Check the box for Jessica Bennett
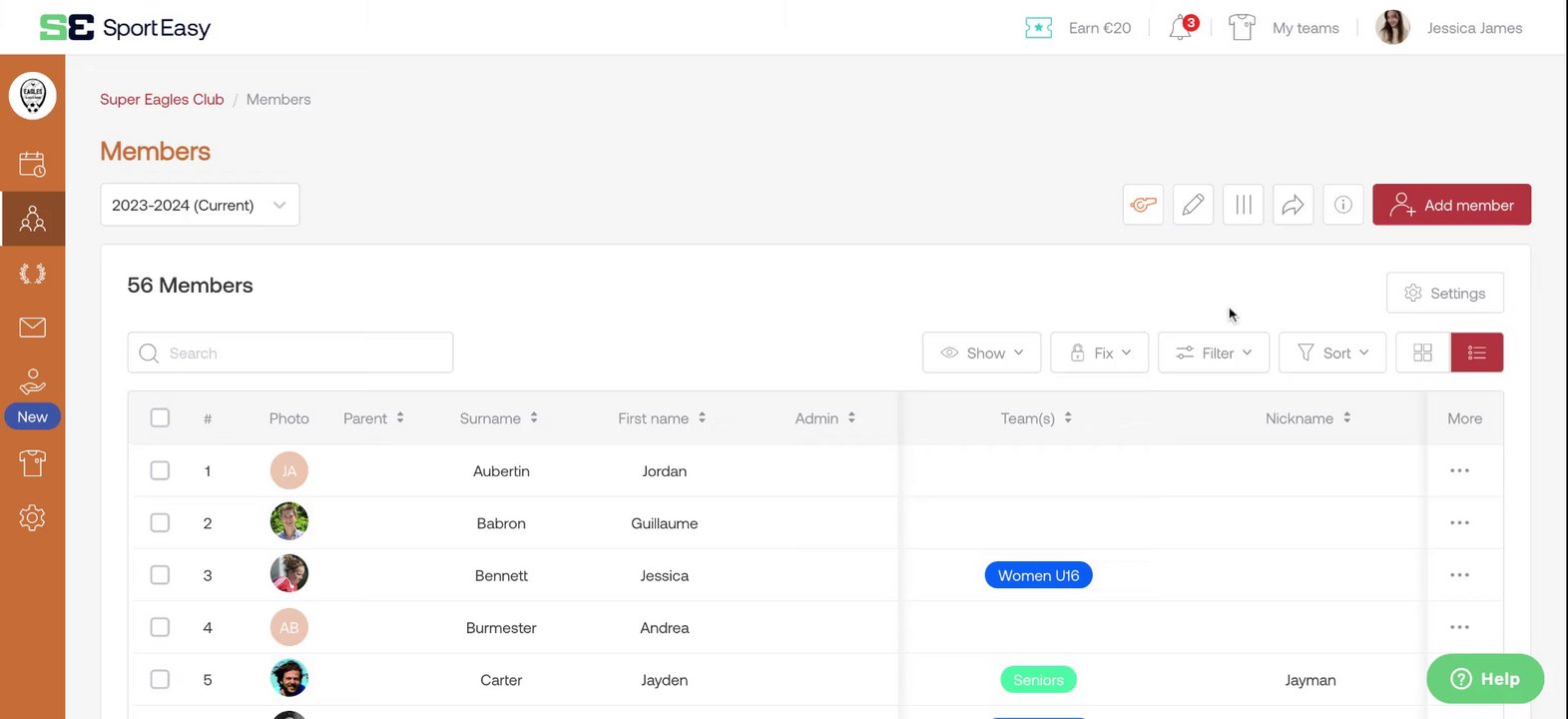 (x=160, y=575)
